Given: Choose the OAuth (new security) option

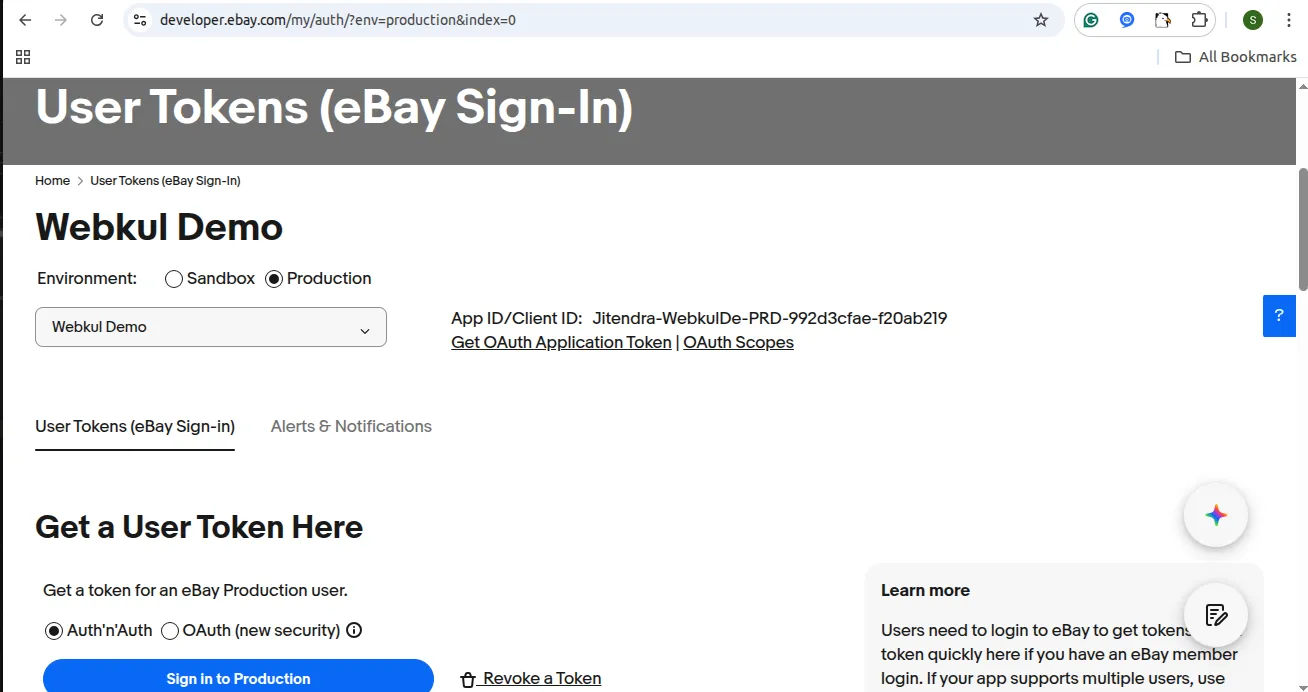Looking at the screenshot, I should 170,631.
